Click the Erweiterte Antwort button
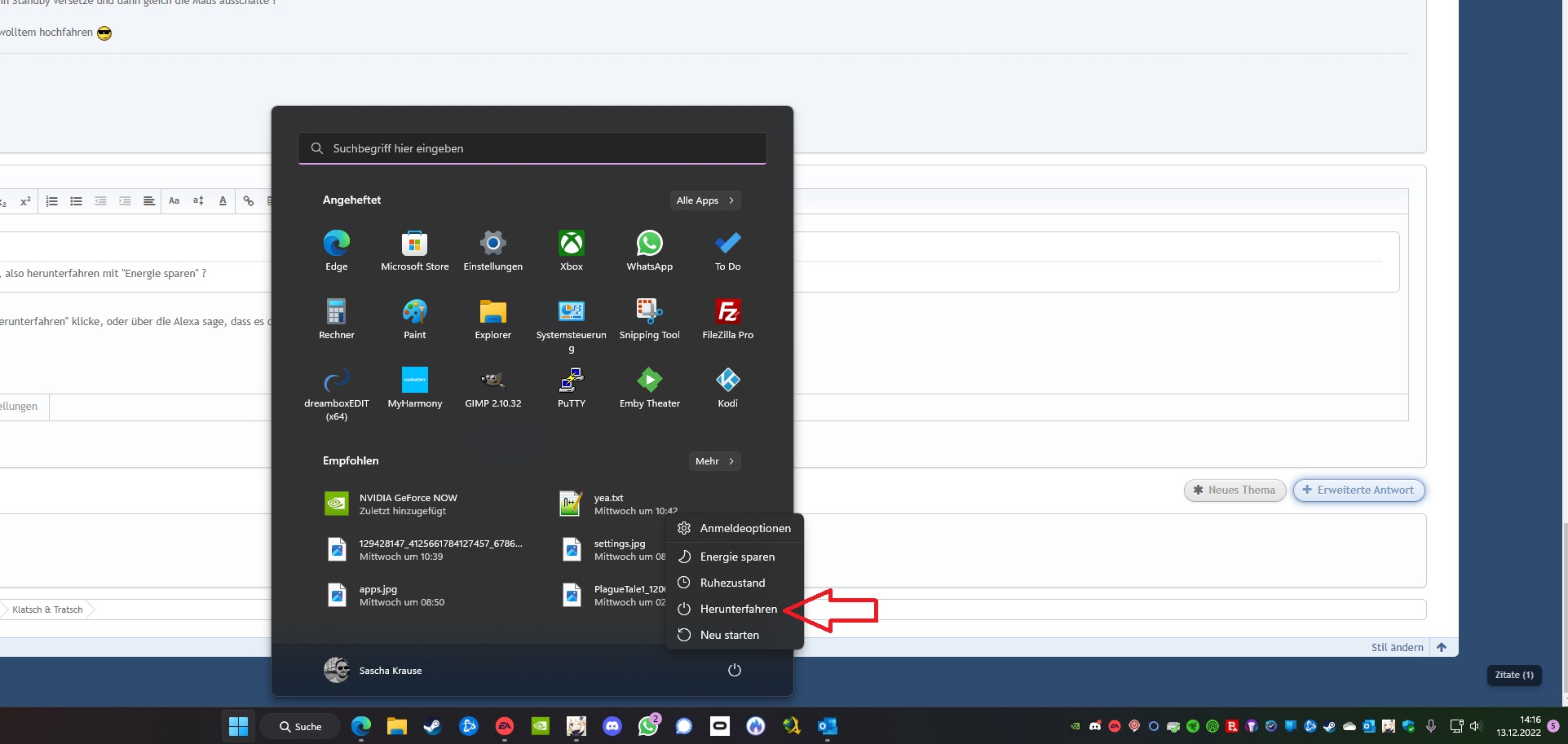This screenshot has height=744, width=1568. pos(1358,490)
